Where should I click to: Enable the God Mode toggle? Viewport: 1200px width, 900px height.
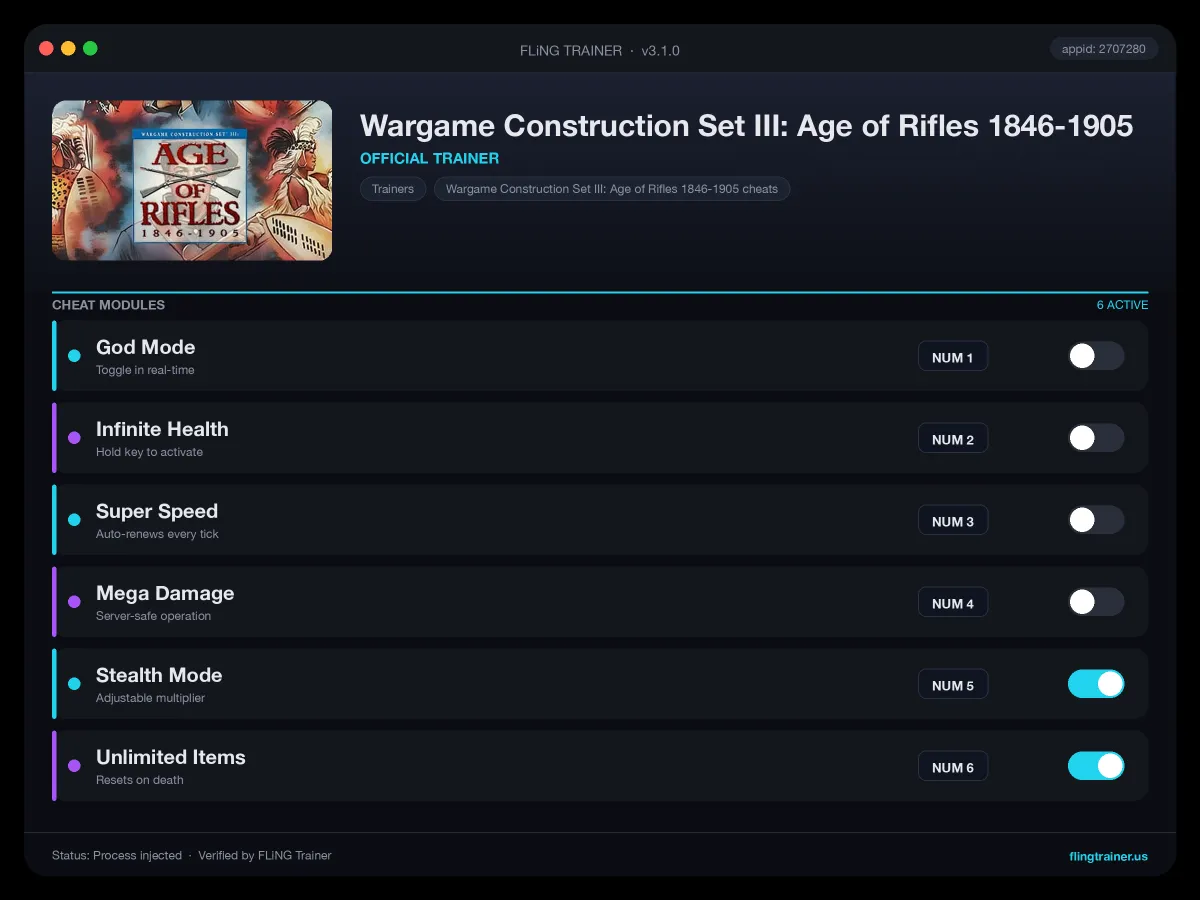click(x=1096, y=356)
